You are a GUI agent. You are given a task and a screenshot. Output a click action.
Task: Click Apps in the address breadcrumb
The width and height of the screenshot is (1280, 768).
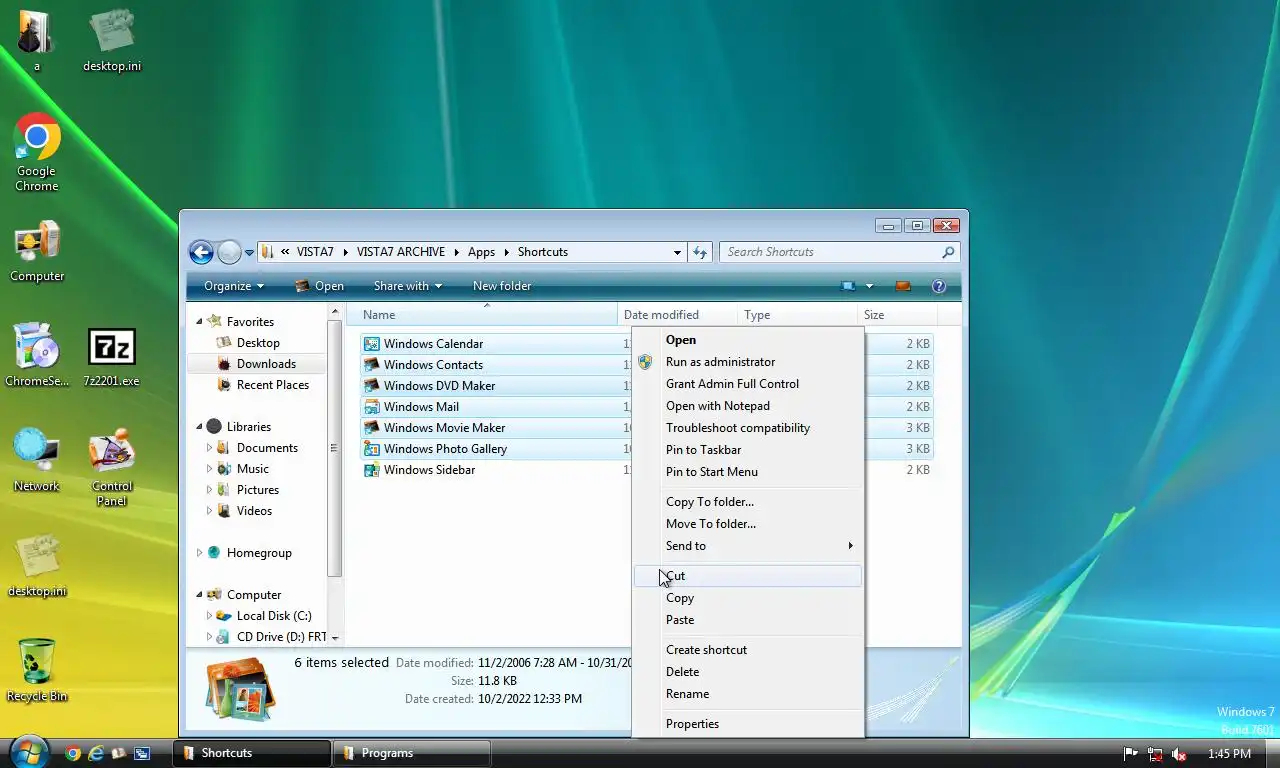481,252
